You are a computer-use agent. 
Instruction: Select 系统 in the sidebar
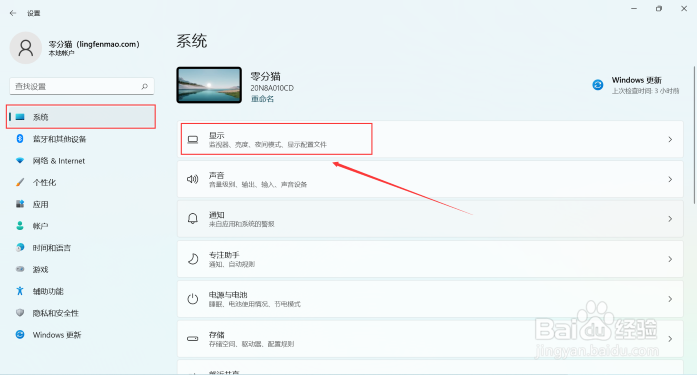tap(81, 117)
